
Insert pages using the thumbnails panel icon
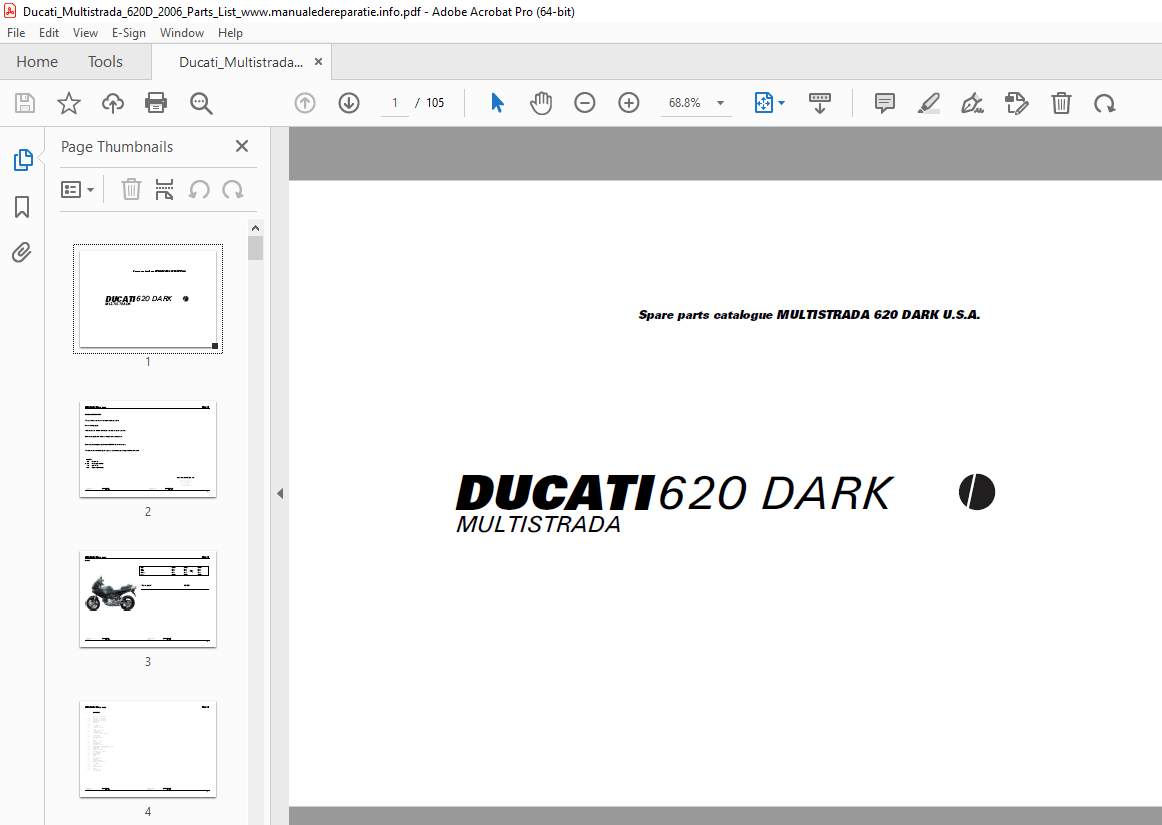164,189
